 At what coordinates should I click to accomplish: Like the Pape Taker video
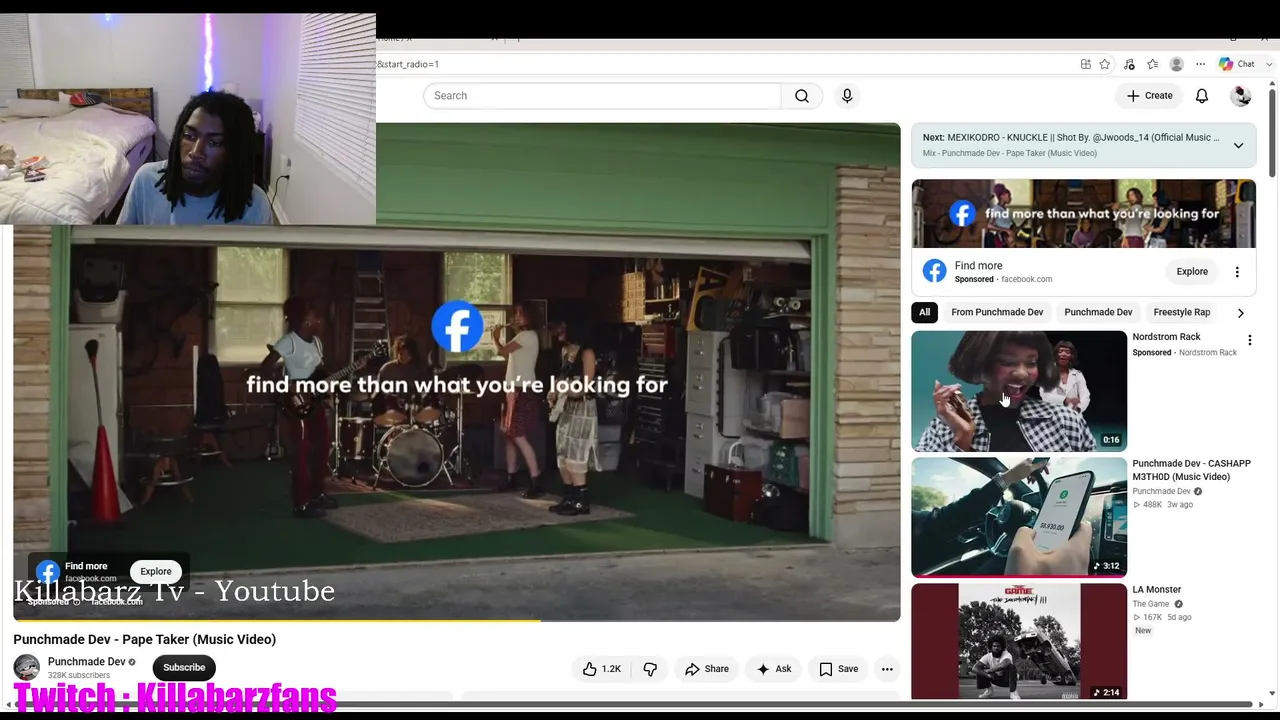601,669
